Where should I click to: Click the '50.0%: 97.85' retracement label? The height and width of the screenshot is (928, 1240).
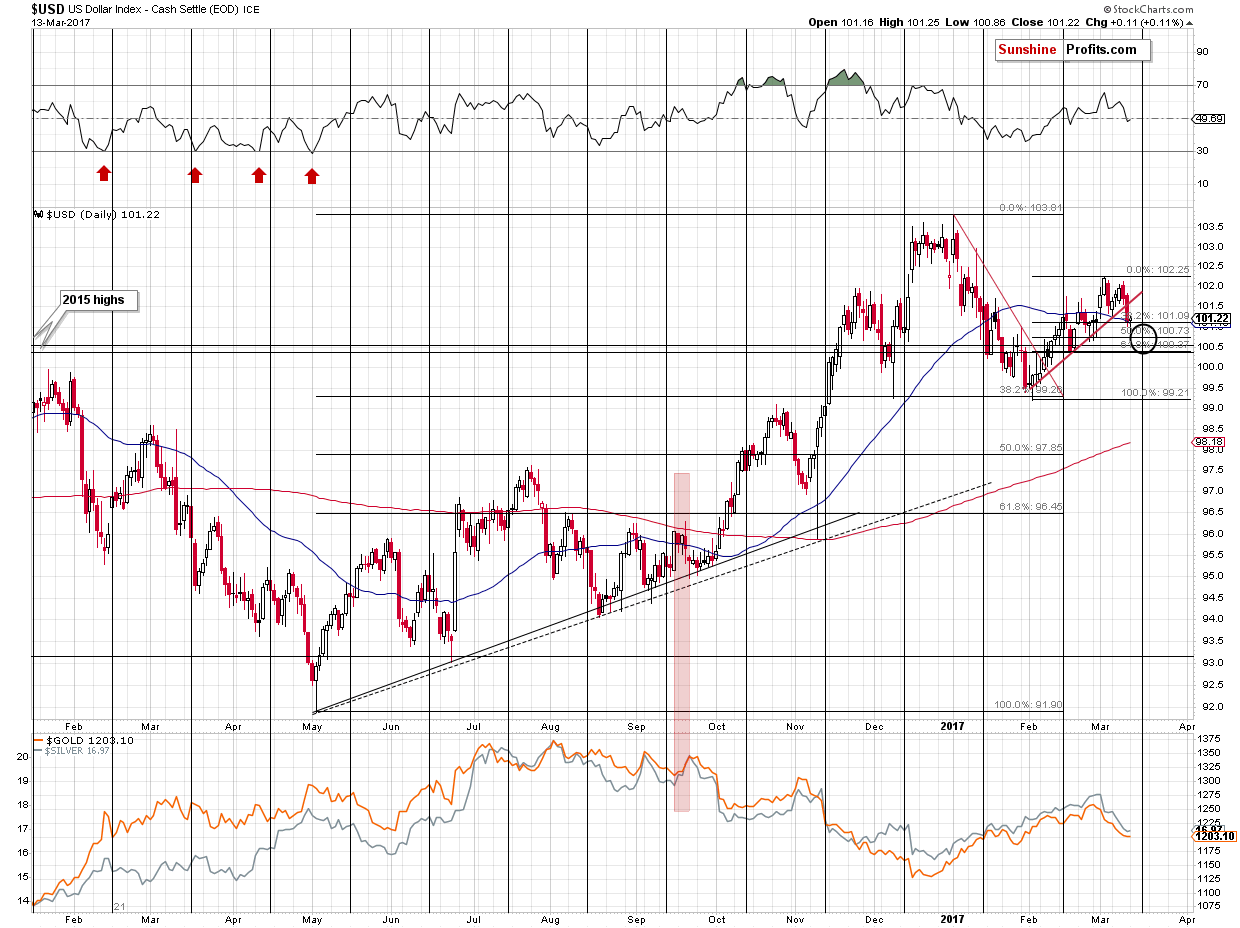point(1030,447)
